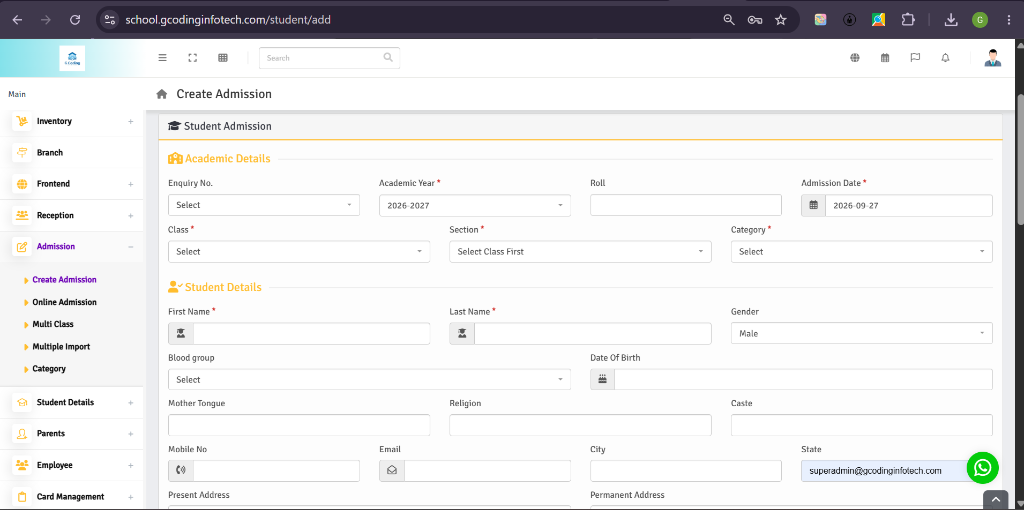Viewport: 1024px width, 510px height.
Task: Open the Category select dropdown
Action: 861,251
